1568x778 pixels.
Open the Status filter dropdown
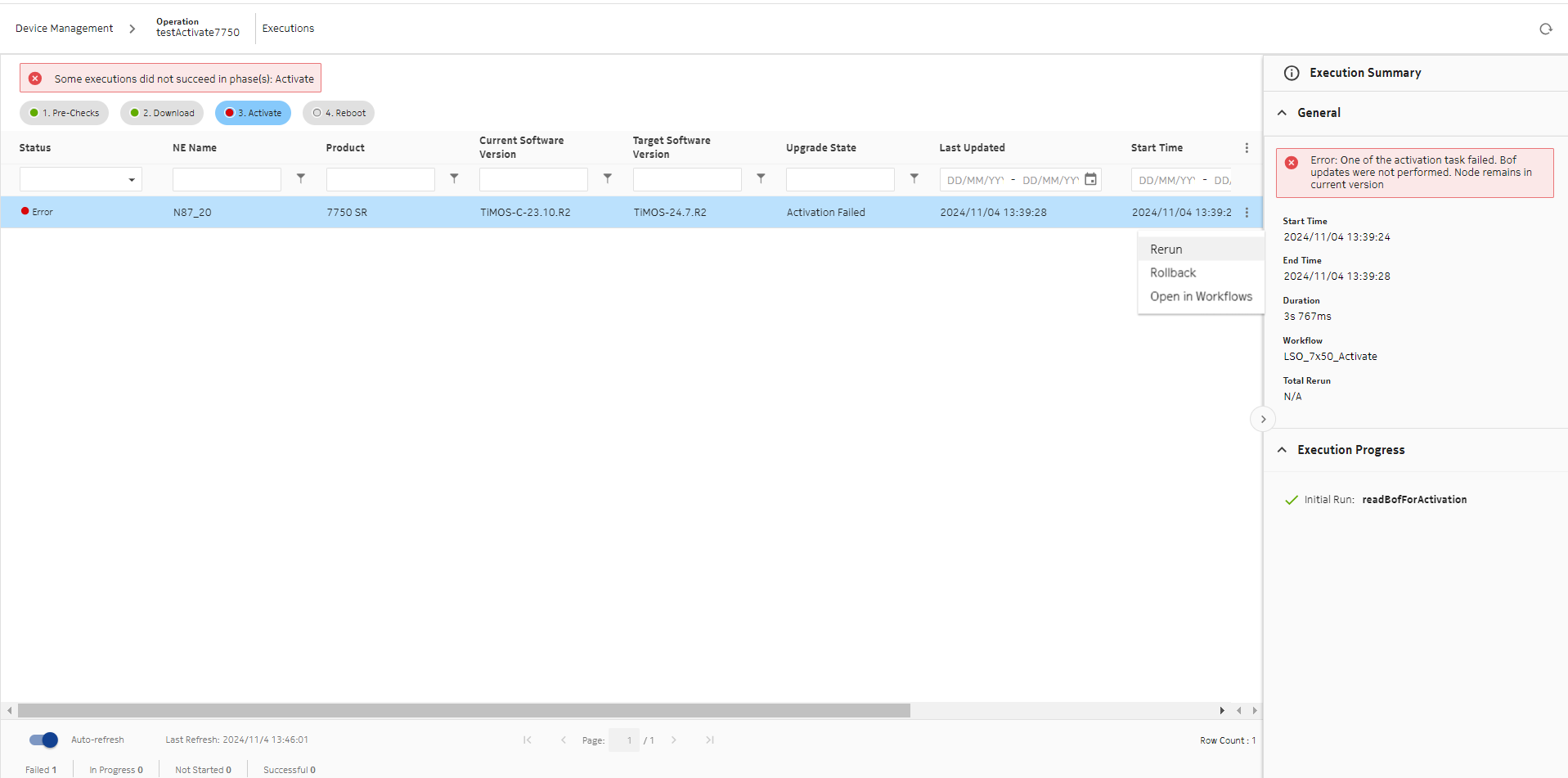coord(81,179)
